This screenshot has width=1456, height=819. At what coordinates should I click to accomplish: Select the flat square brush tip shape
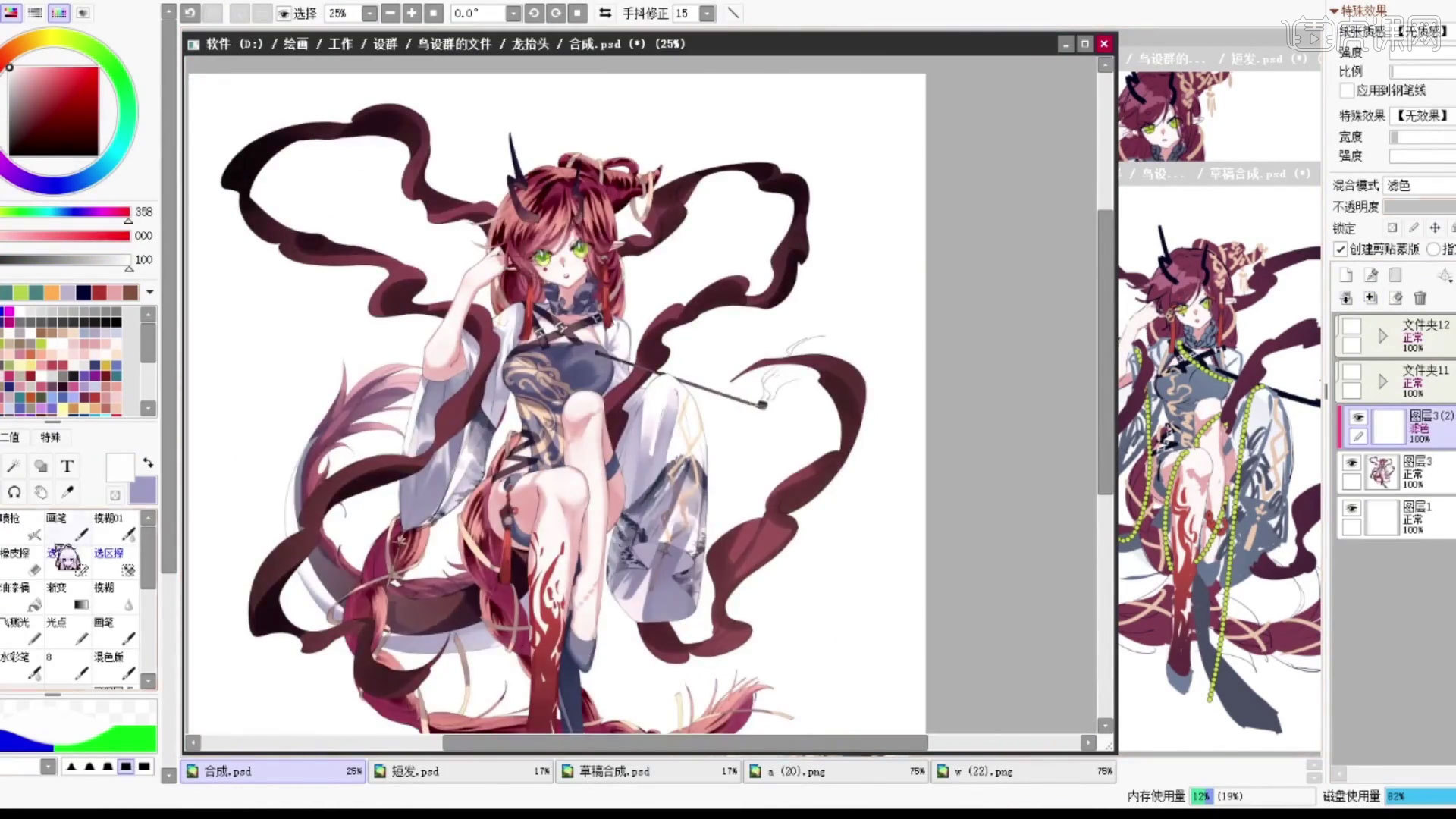[x=144, y=767]
